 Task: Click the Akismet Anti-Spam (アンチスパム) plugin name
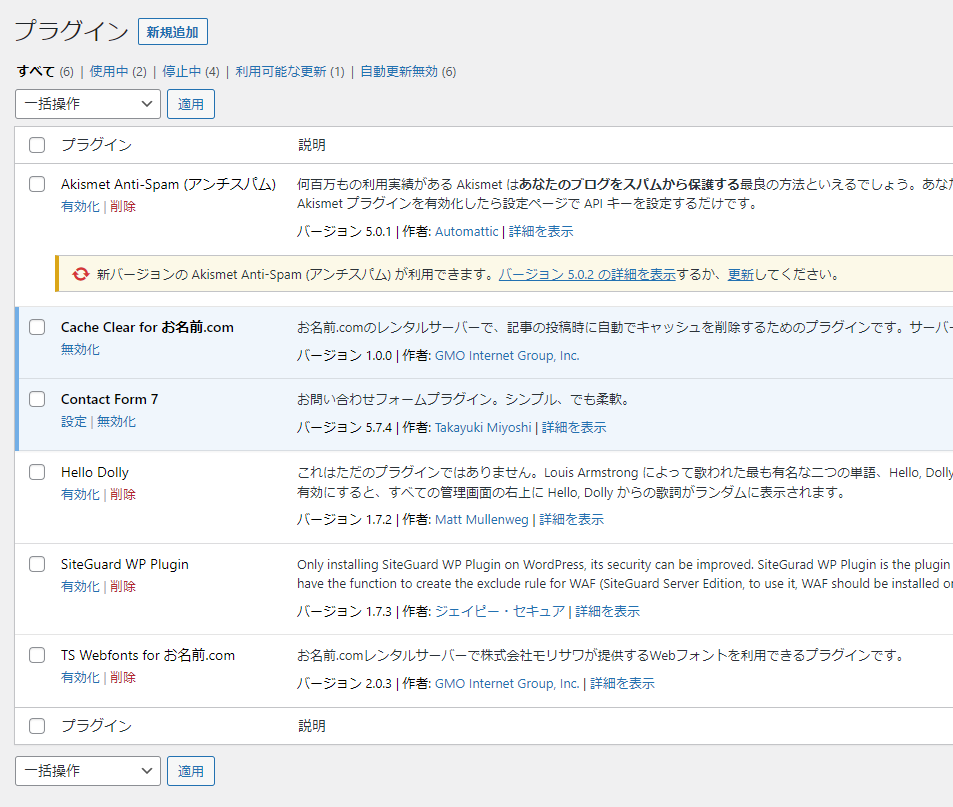click(x=168, y=184)
